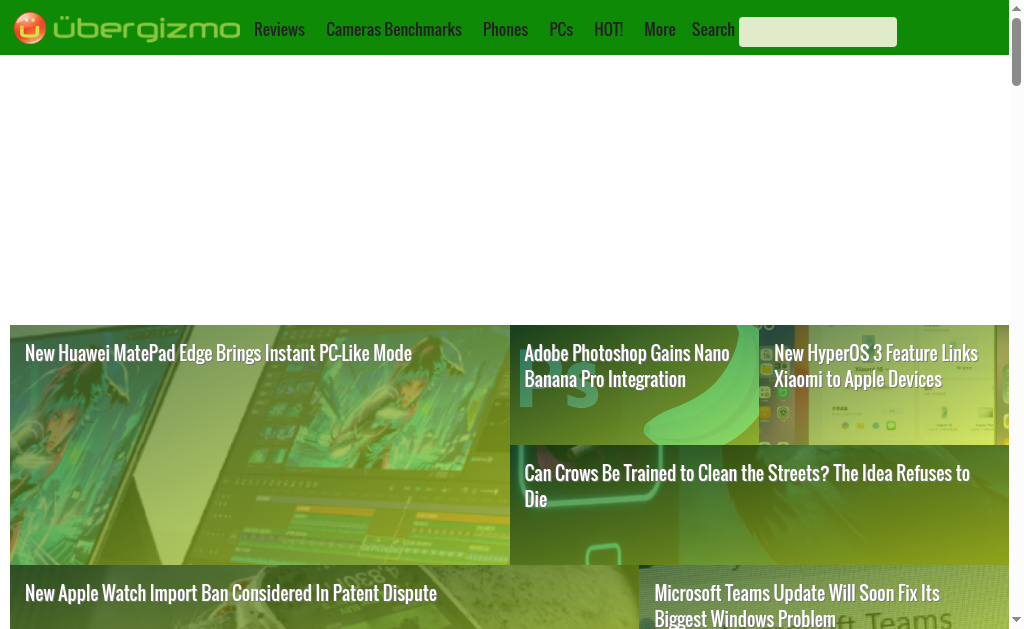Click the vertical scrollbar thumb
Image resolution: width=1024 pixels, height=629 pixels.
point(1016,52)
